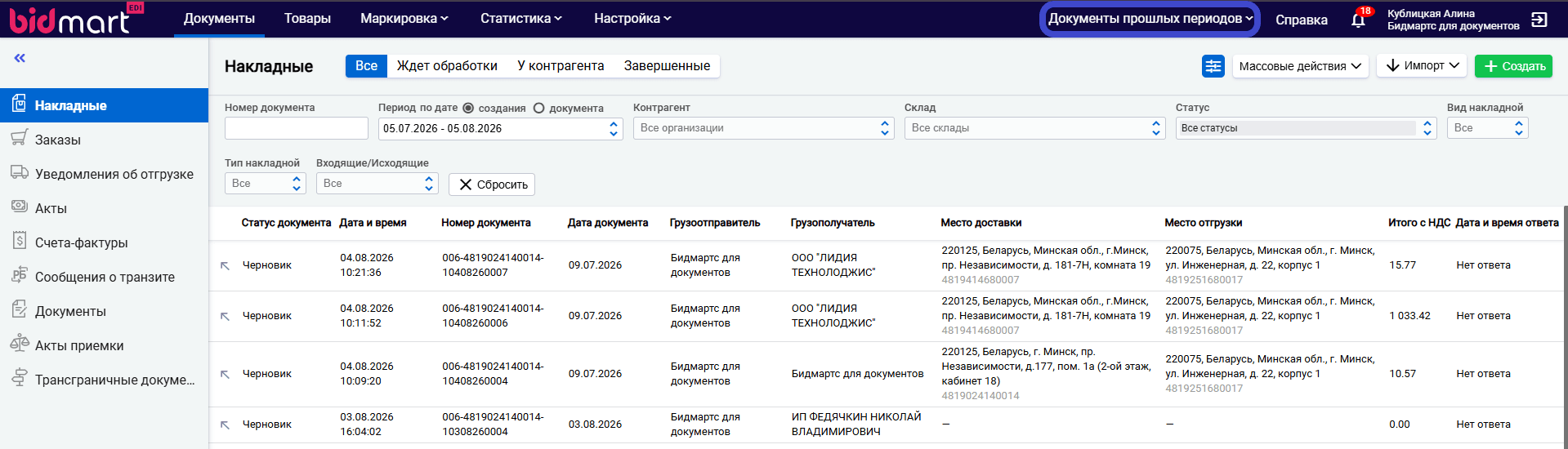Click Номер документа column header
Screen dimensions: 1568x449
[486, 223]
